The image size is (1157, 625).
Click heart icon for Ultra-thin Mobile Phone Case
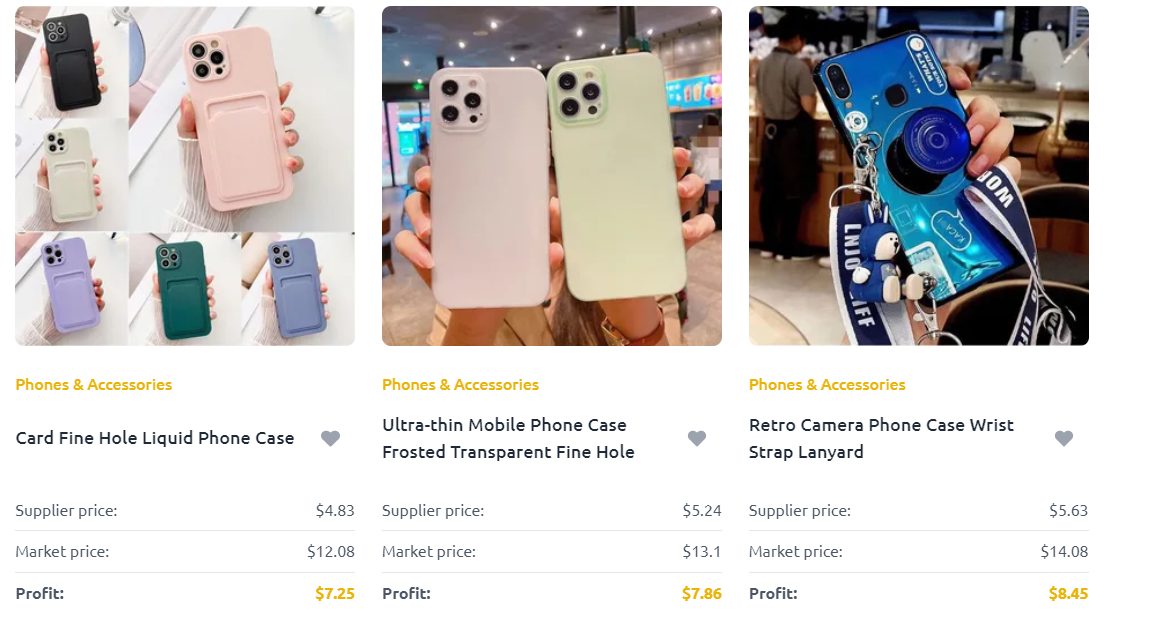(x=697, y=438)
